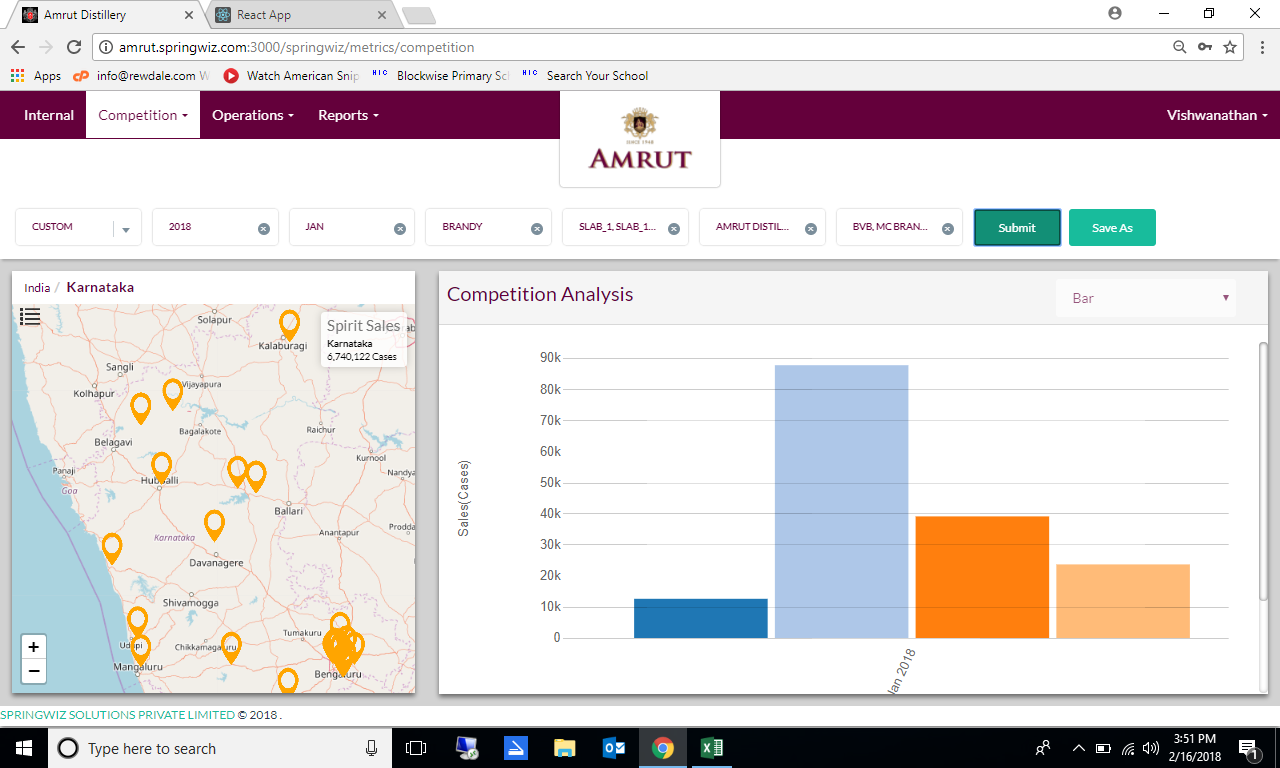This screenshot has height=768, width=1280.
Task: Click the tallest light blue chart bar
Action: point(841,500)
